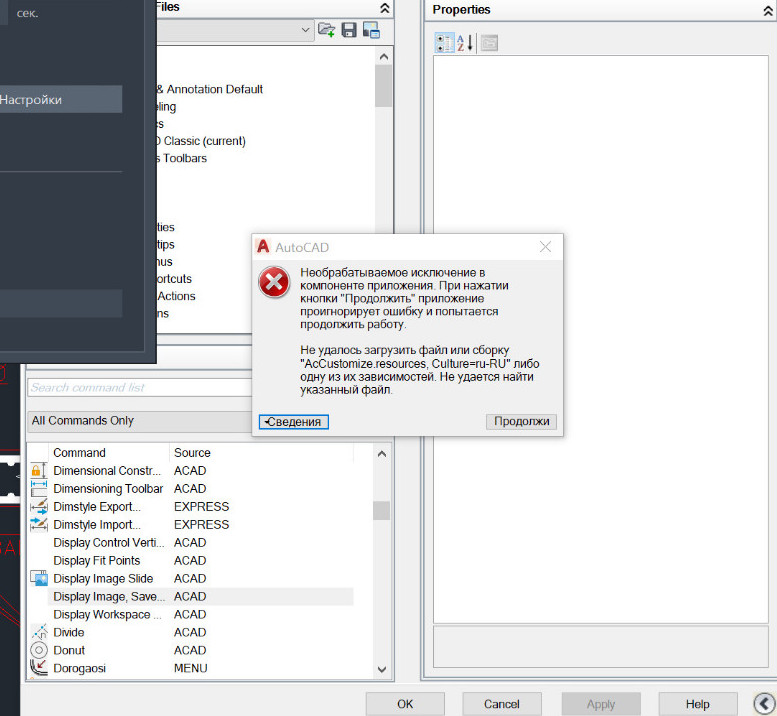
Task: Select the Classic (current) workspace item
Action: point(201,141)
